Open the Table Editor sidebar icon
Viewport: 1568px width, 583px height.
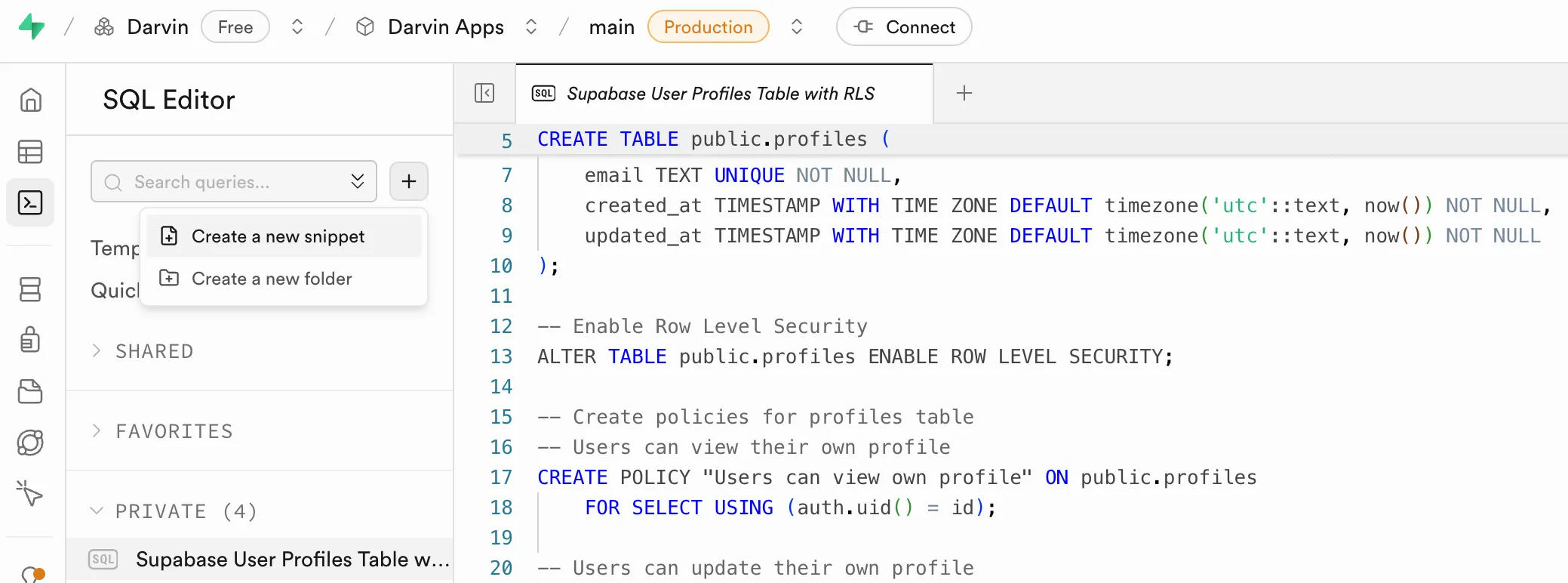(30, 152)
